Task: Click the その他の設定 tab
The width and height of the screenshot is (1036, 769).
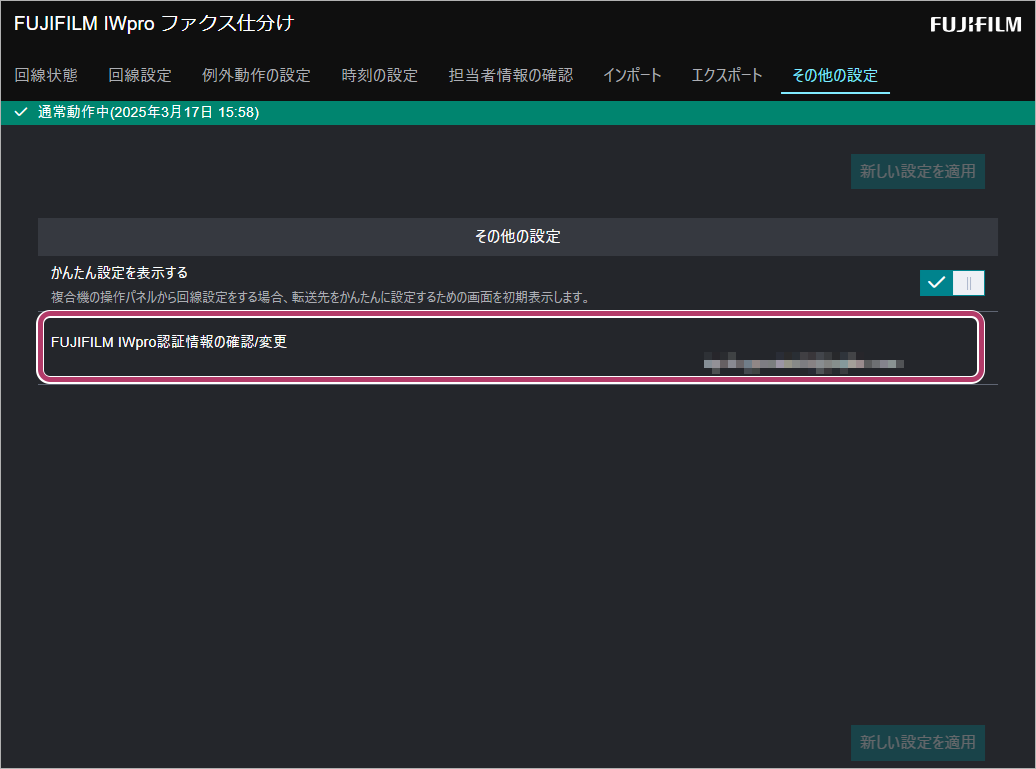Action: click(835, 75)
